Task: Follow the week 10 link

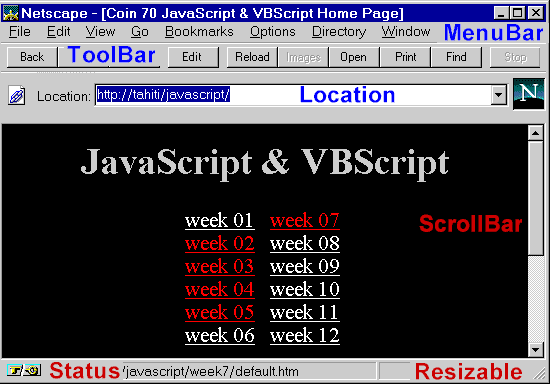Action: point(305,290)
